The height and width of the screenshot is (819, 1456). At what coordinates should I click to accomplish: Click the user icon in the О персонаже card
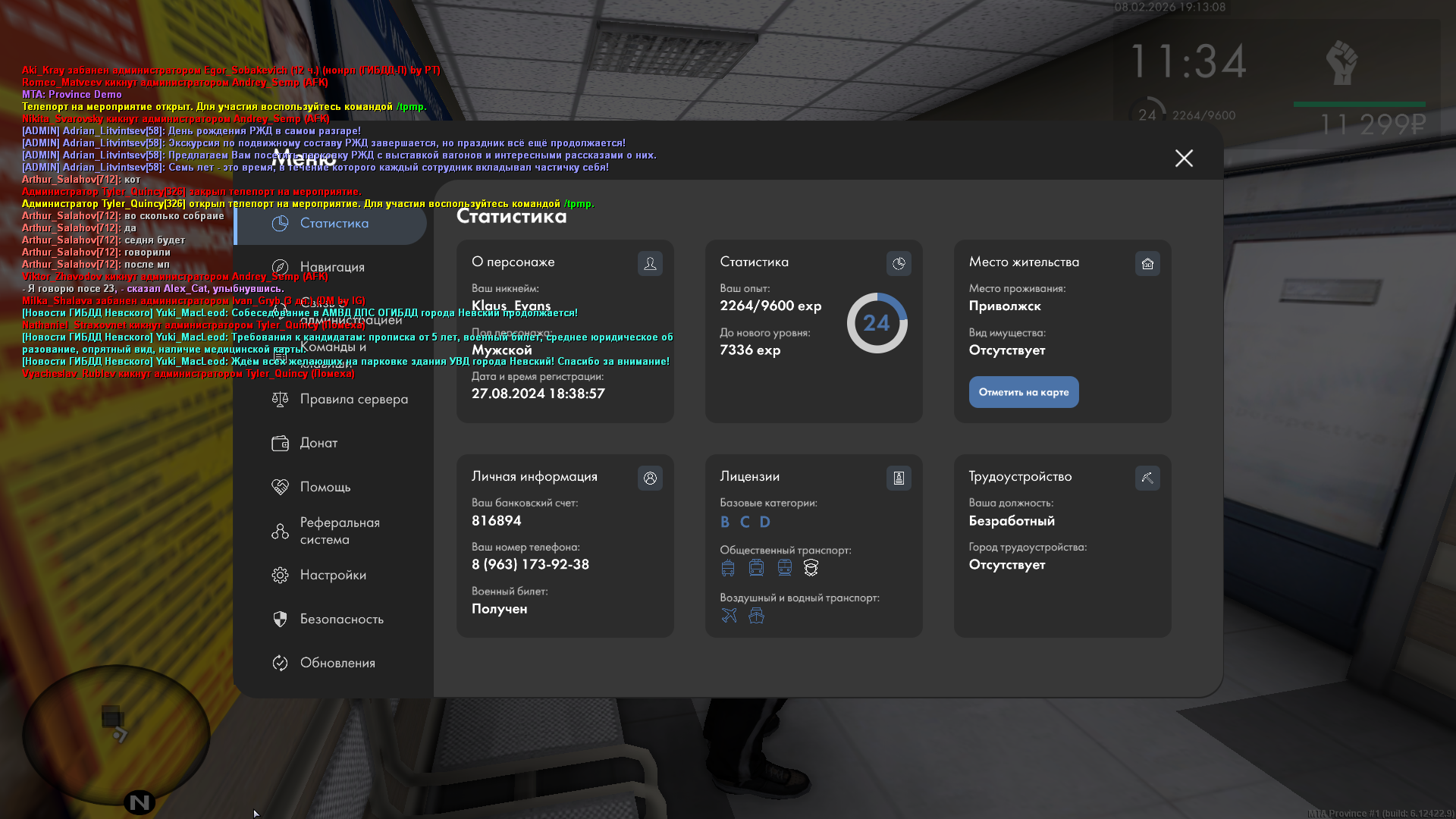coord(650,263)
